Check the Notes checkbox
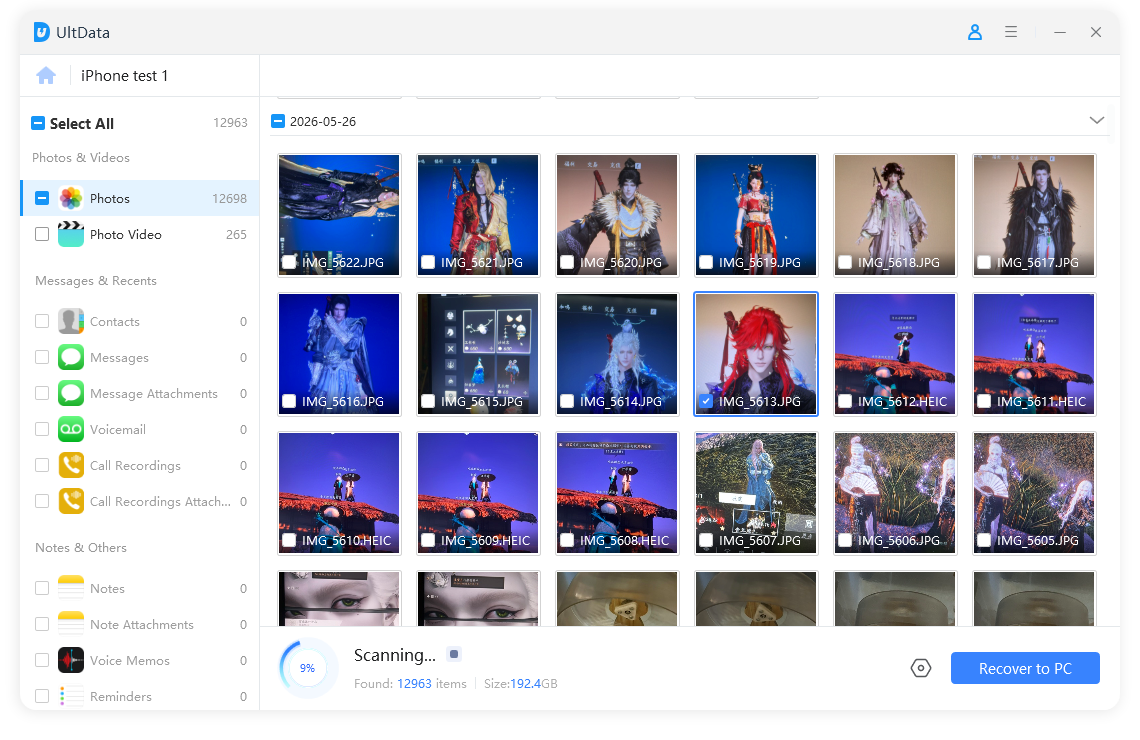The width and height of the screenshot is (1140, 740). coord(42,588)
